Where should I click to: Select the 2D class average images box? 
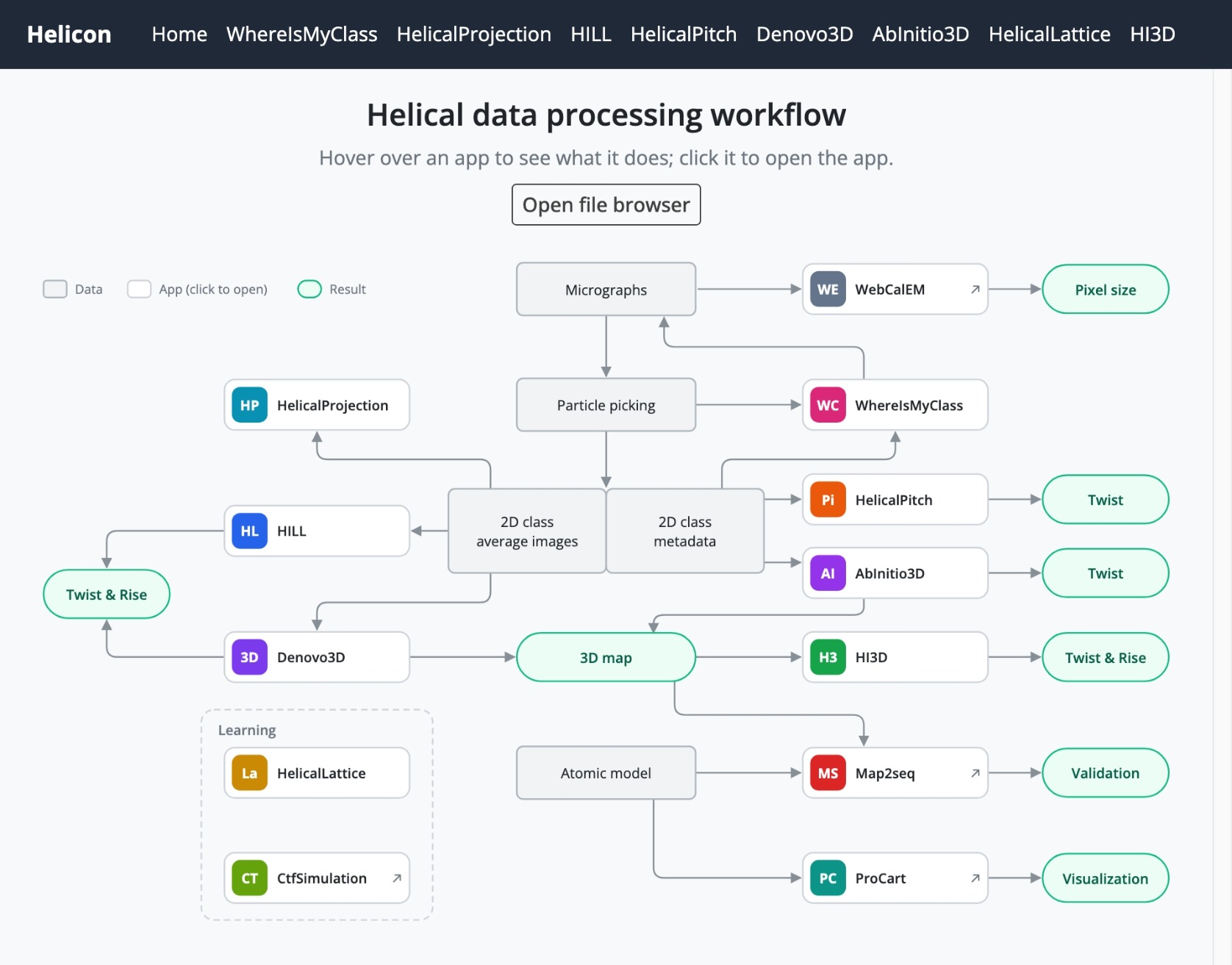pos(527,531)
